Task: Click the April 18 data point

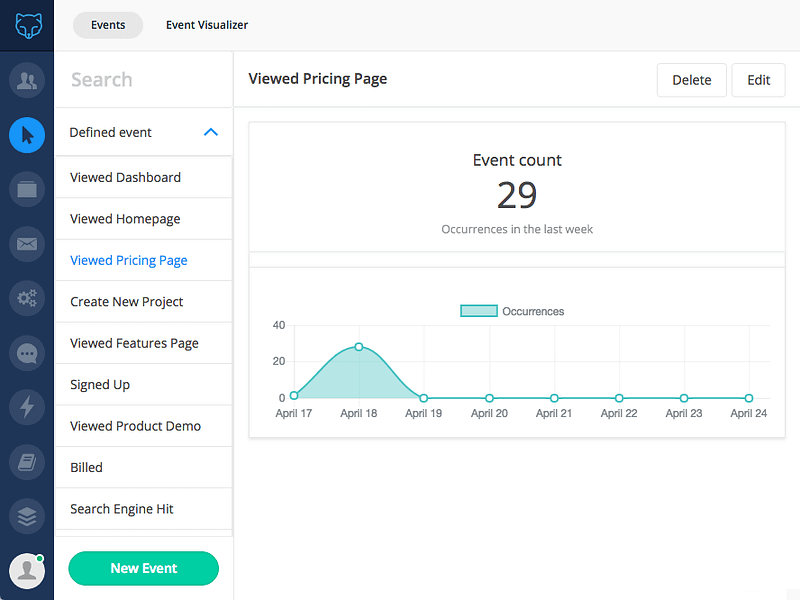Action: coord(359,347)
